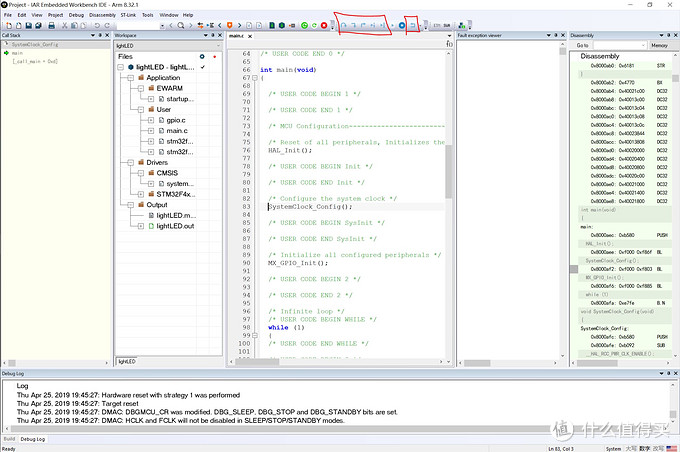Open the Memory zone dropdown in Disassembly
680x452 pixels.
tap(659, 45)
